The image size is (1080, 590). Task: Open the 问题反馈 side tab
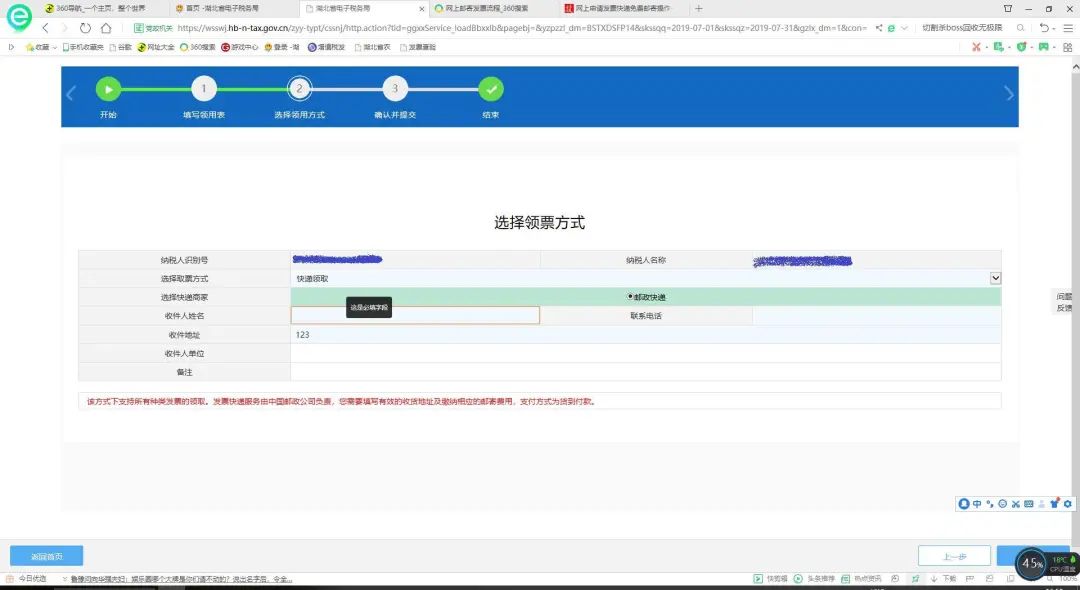(x=1064, y=302)
